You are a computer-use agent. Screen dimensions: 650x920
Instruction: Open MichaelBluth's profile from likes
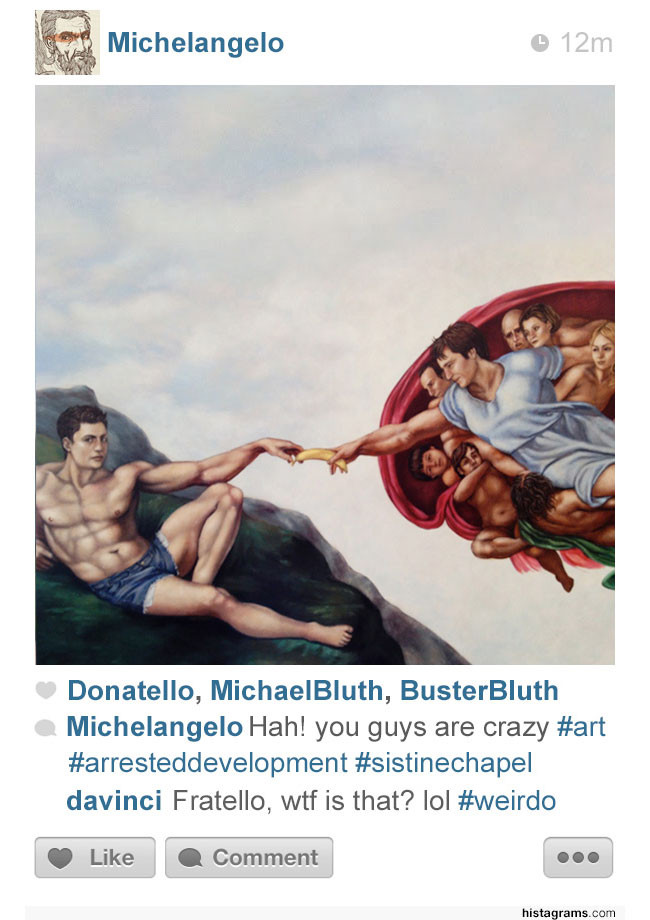297,691
